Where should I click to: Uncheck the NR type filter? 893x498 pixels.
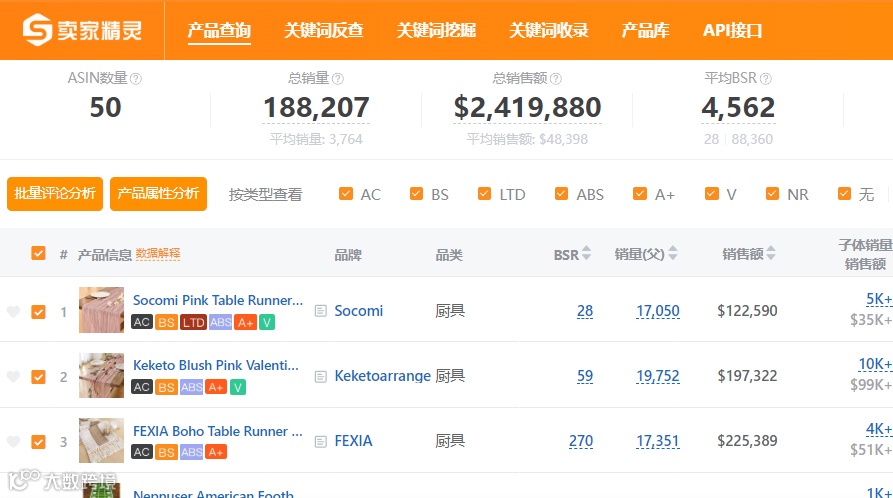772,194
